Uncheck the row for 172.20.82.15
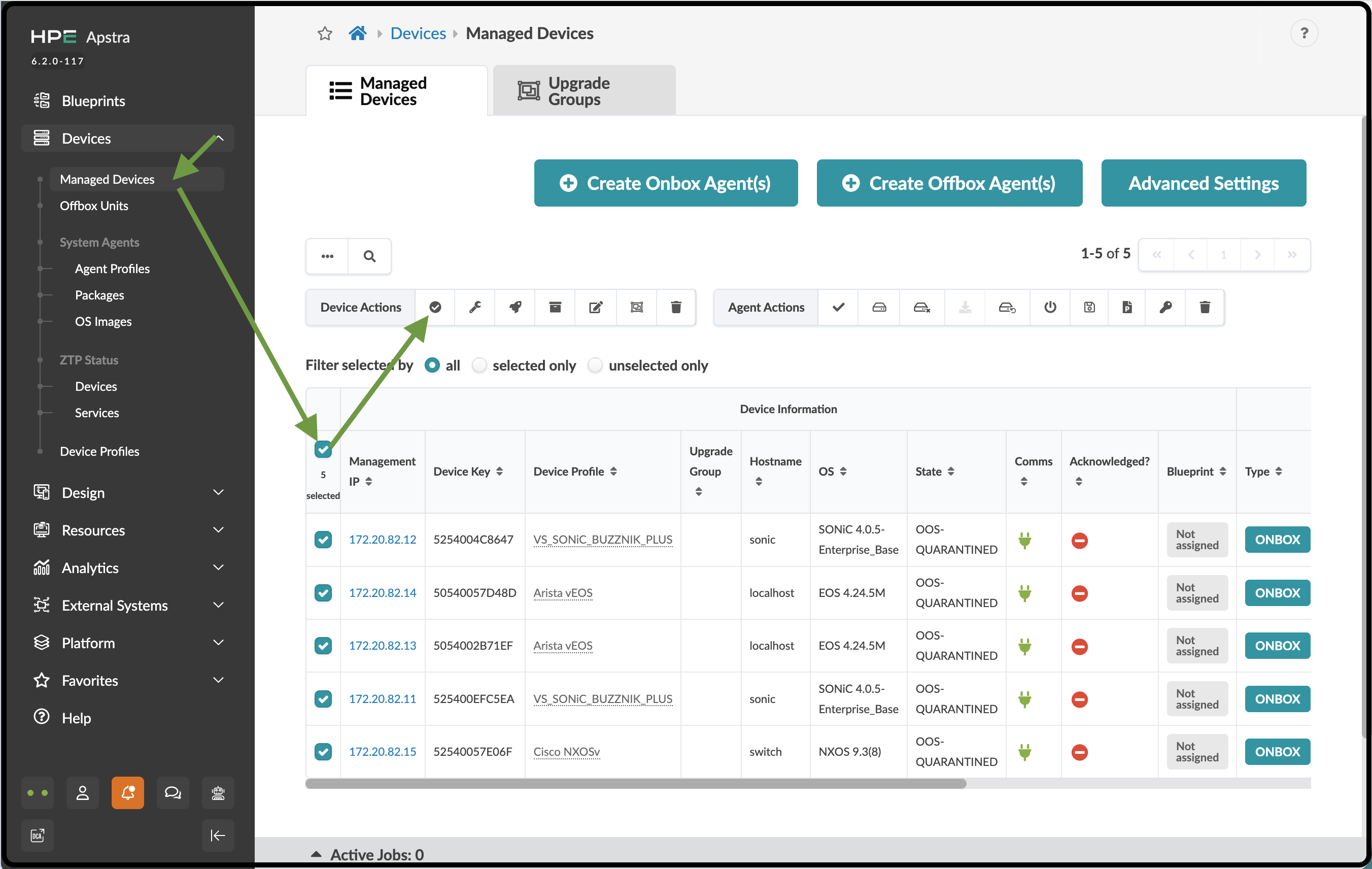1372x869 pixels. (x=323, y=752)
